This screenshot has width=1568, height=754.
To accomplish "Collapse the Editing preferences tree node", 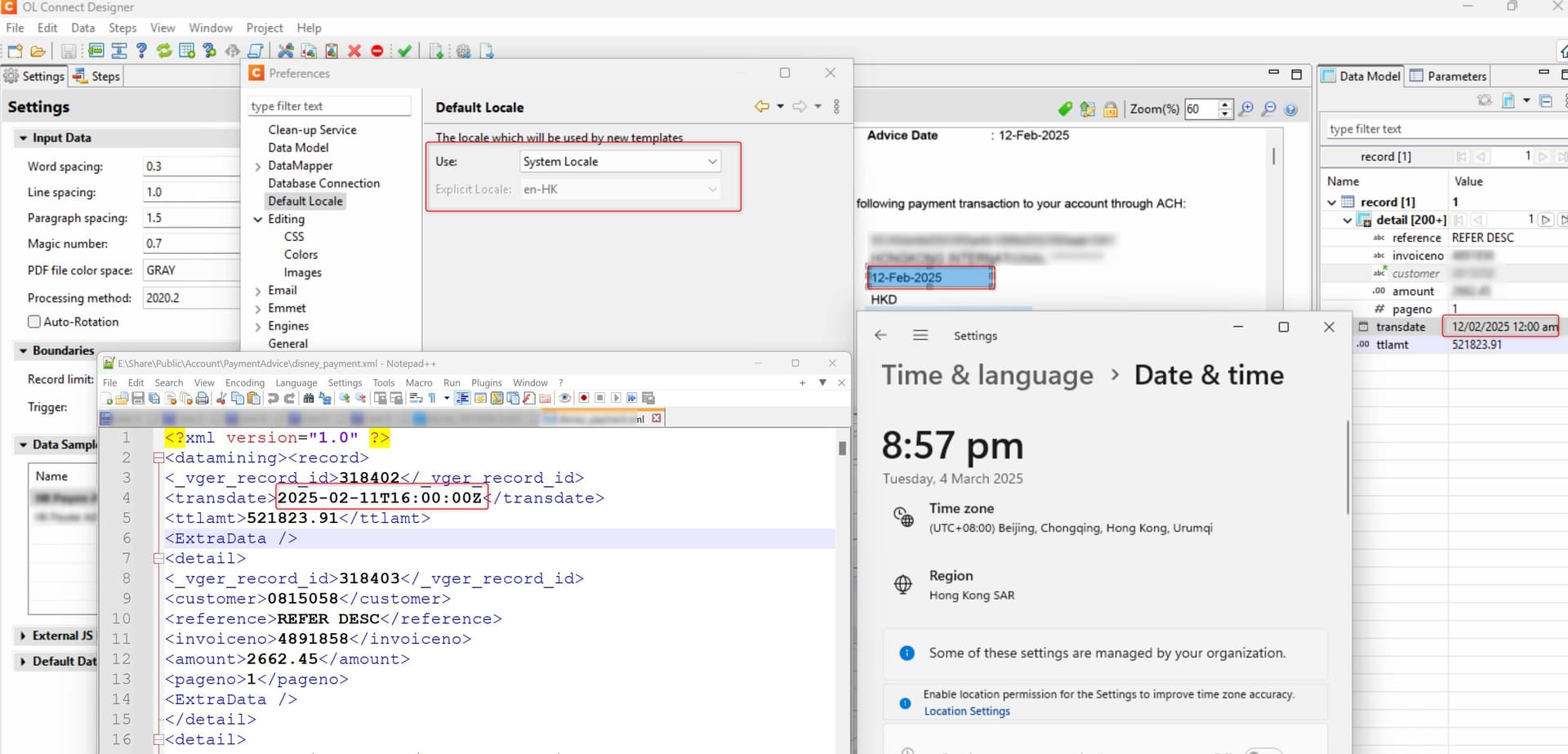I will (258, 220).
